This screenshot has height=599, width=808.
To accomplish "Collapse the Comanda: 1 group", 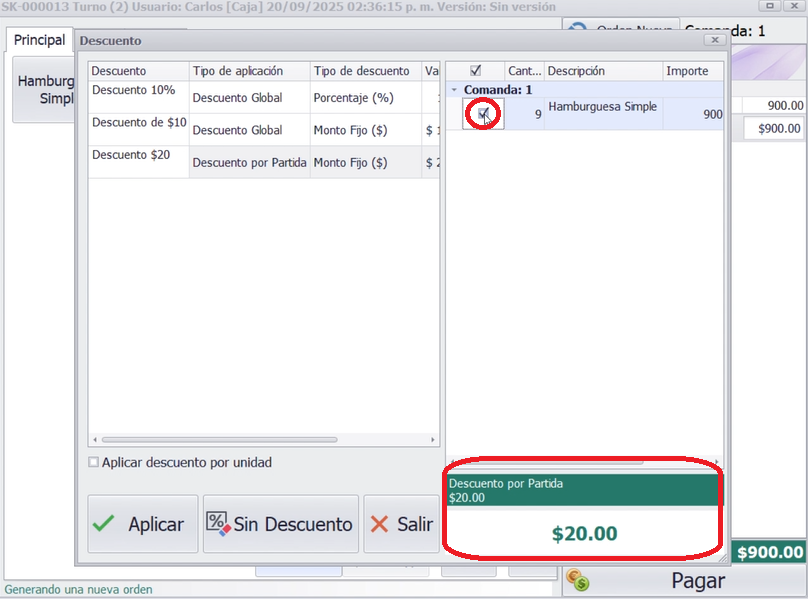I will [x=455, y=90].
